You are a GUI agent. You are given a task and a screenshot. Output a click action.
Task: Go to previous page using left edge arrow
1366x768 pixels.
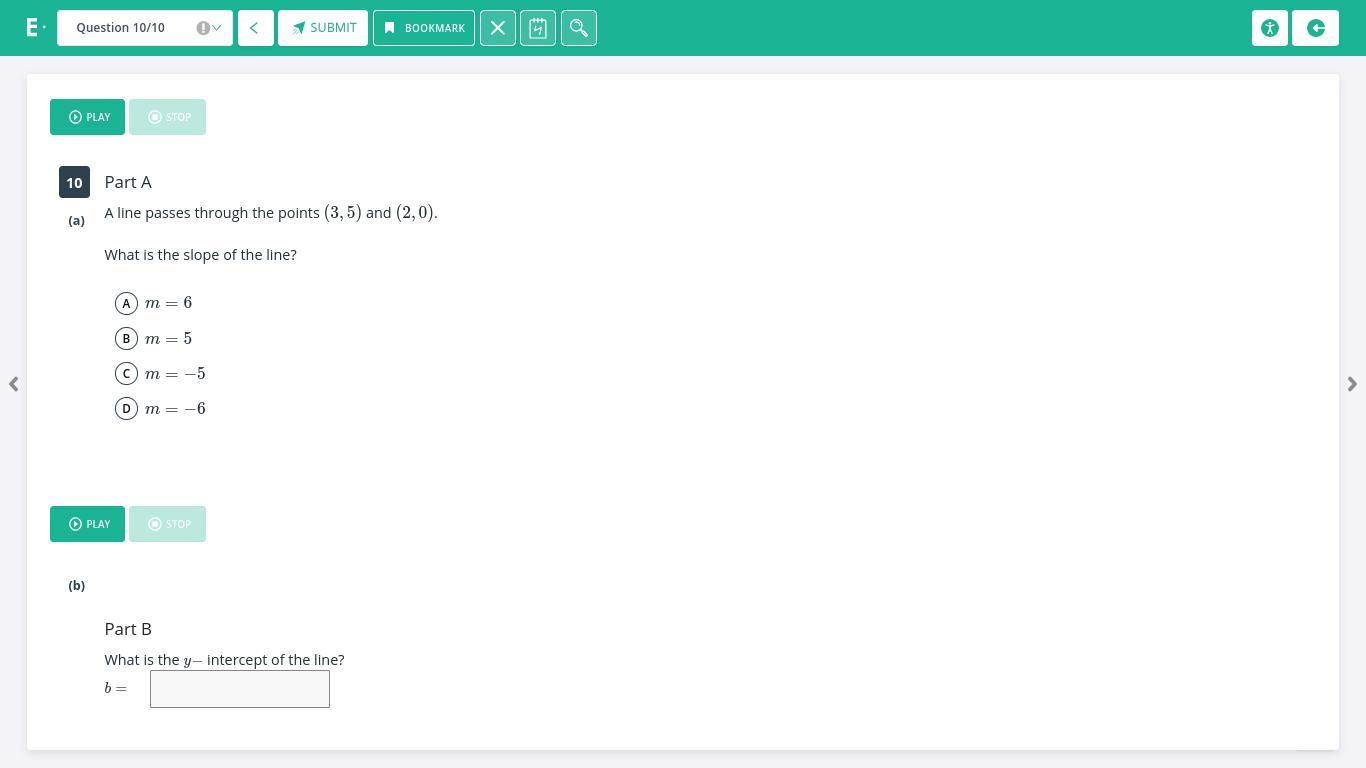pos(13,384)
